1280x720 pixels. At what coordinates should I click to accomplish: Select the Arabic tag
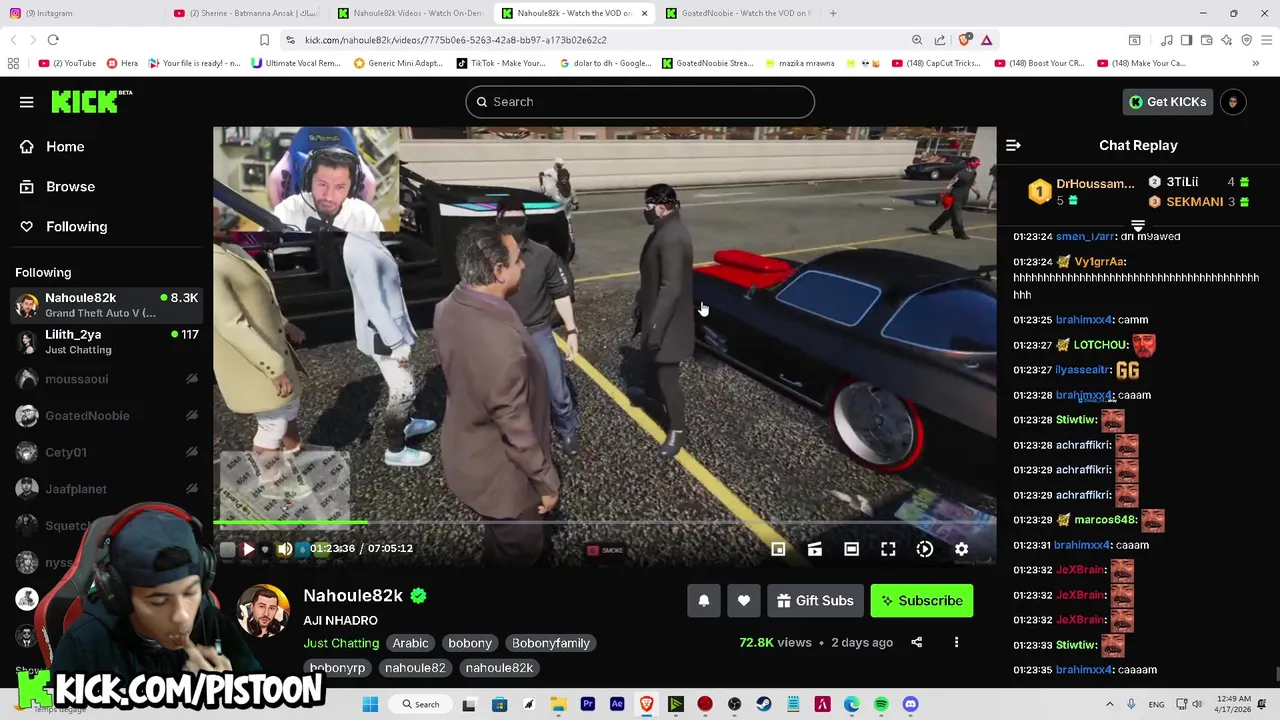(410, 643)
